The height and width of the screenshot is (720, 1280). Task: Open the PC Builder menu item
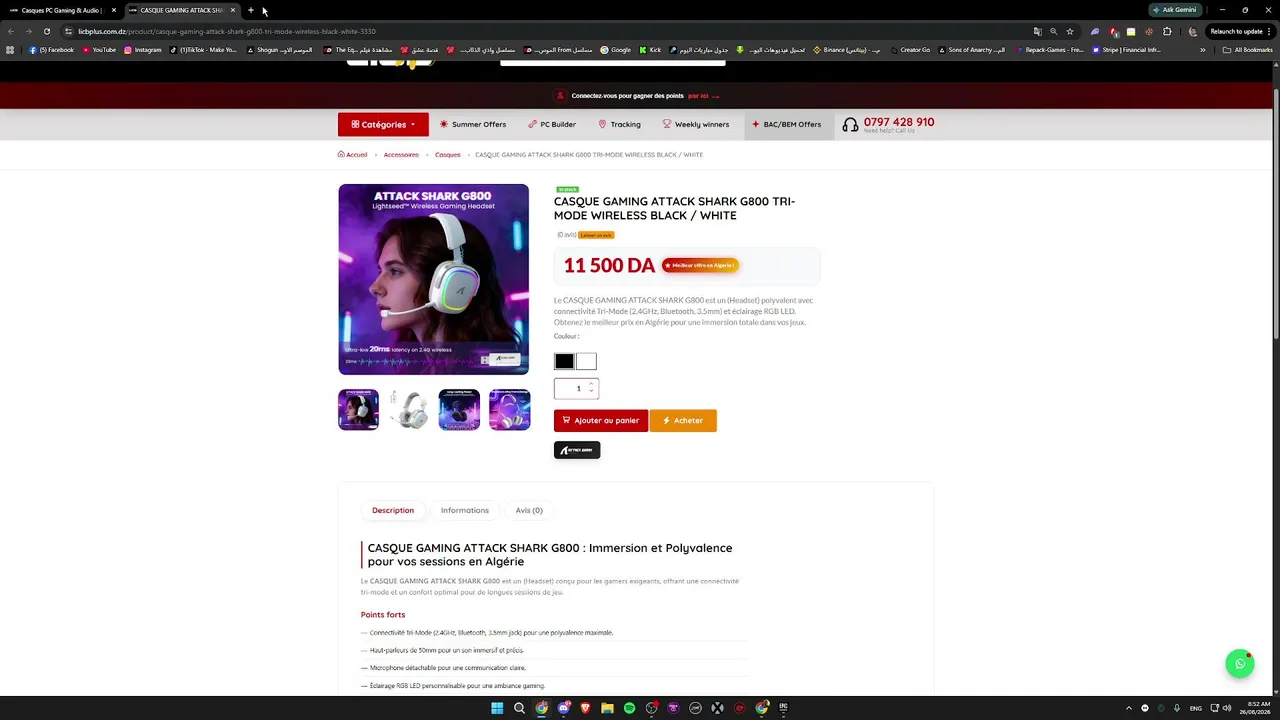pyautogui.click(x=552, y=124)
